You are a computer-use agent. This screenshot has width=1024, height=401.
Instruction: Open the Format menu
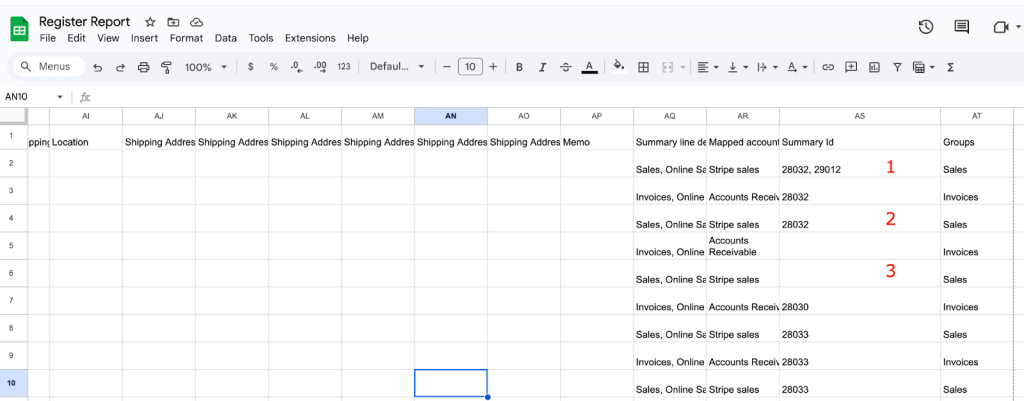[x=186, y=38]
